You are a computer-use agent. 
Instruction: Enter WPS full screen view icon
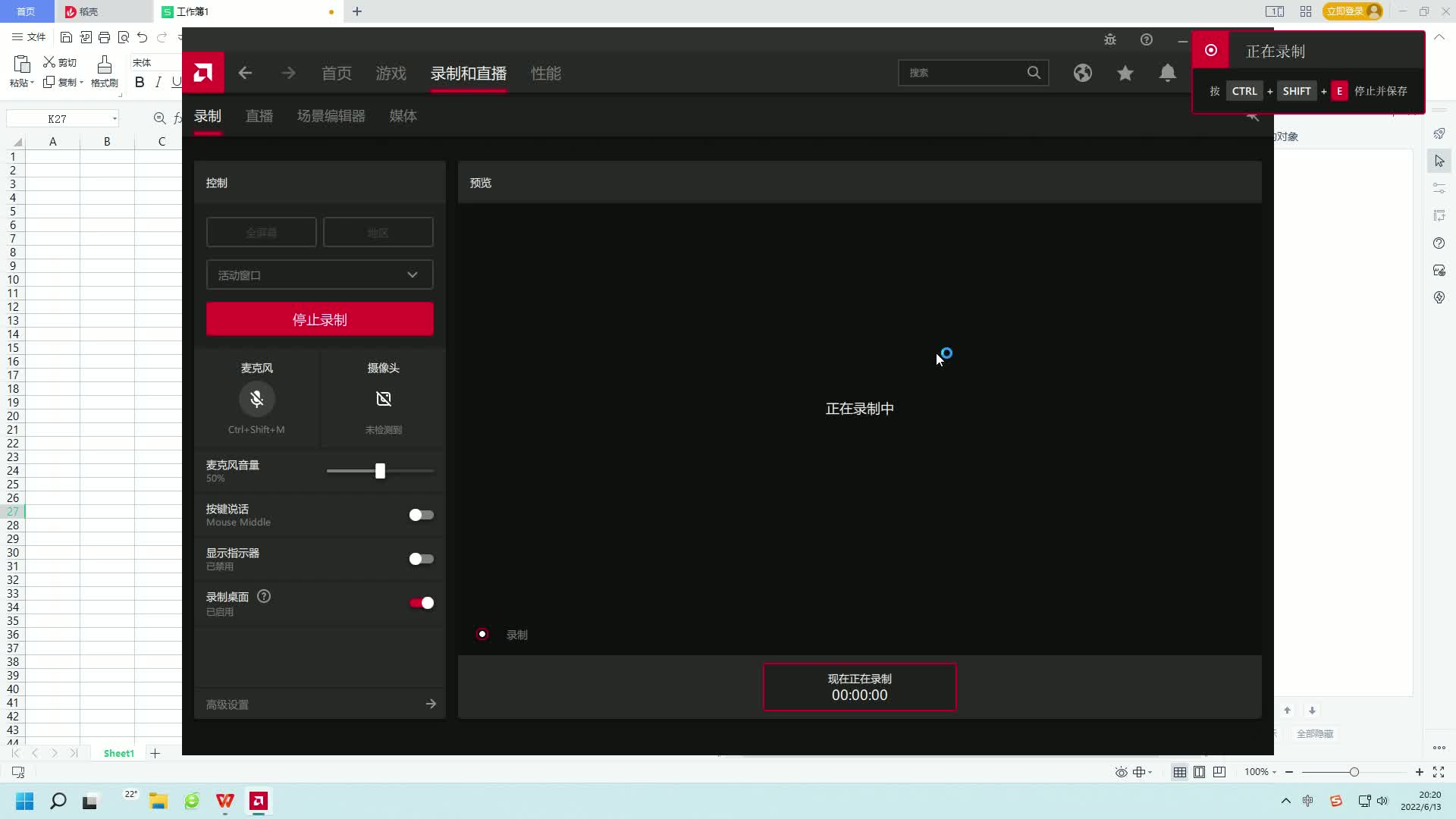[1439, 772]
